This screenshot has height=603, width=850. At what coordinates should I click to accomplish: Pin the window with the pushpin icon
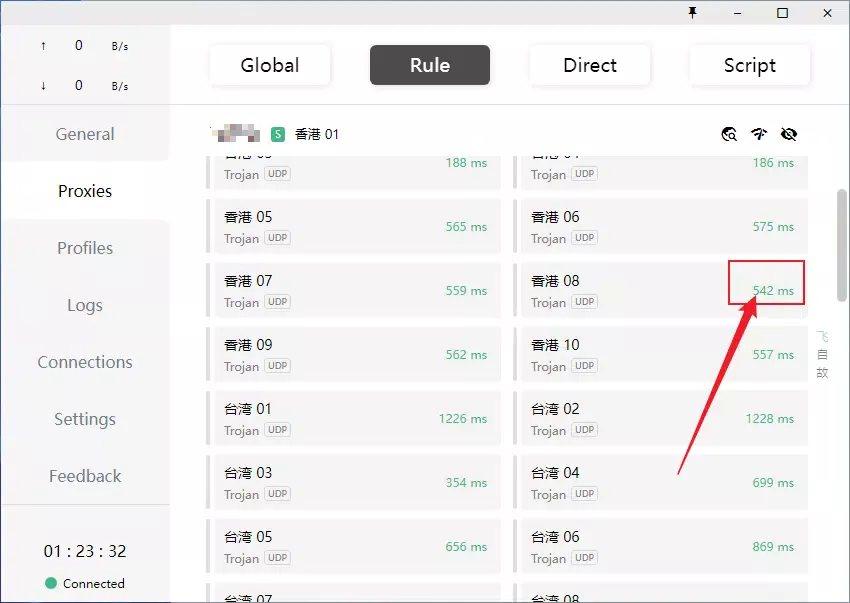tap(692, 12)
